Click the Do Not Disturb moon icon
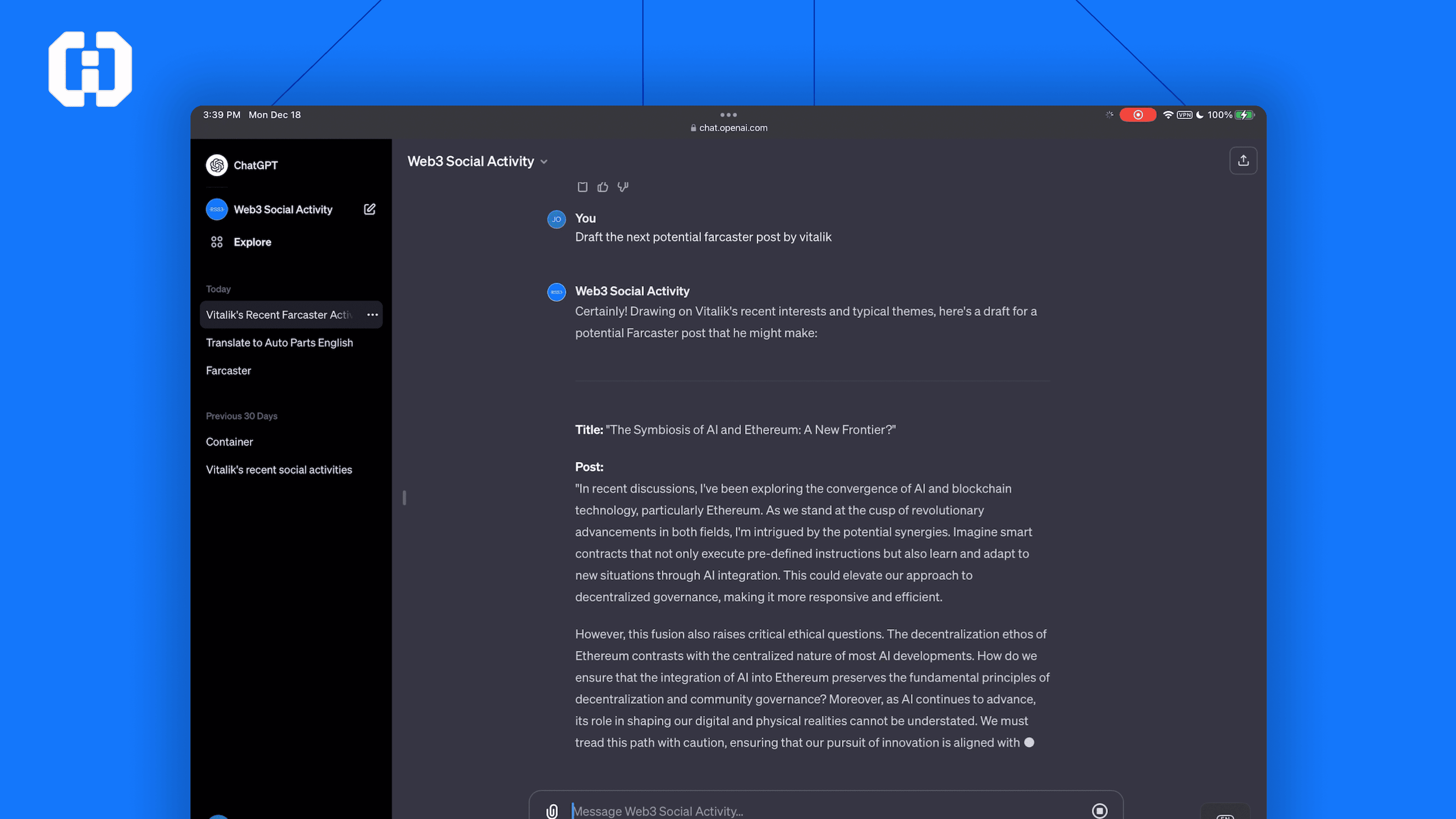This screenshot has width=1456, height=819. coord(1199,115)
